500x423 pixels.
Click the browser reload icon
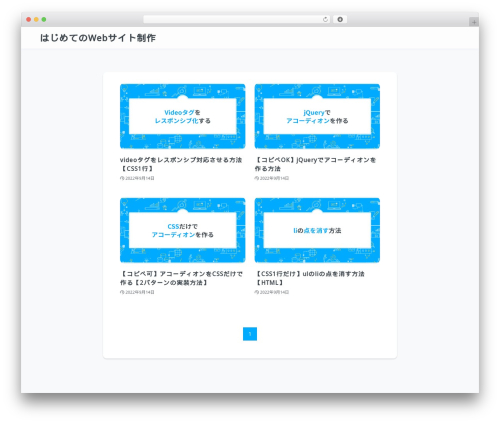[325, 20]
